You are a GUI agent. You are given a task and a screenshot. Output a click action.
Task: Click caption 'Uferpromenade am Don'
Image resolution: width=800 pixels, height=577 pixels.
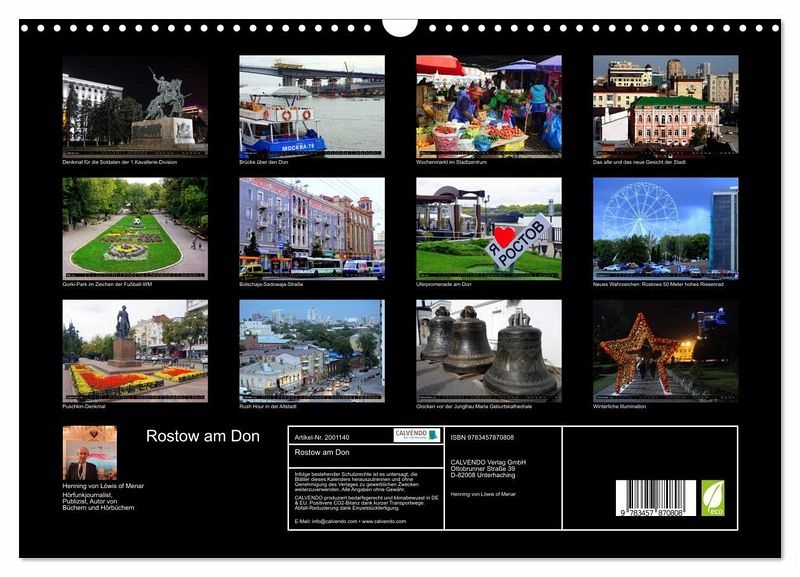(444, 285)
